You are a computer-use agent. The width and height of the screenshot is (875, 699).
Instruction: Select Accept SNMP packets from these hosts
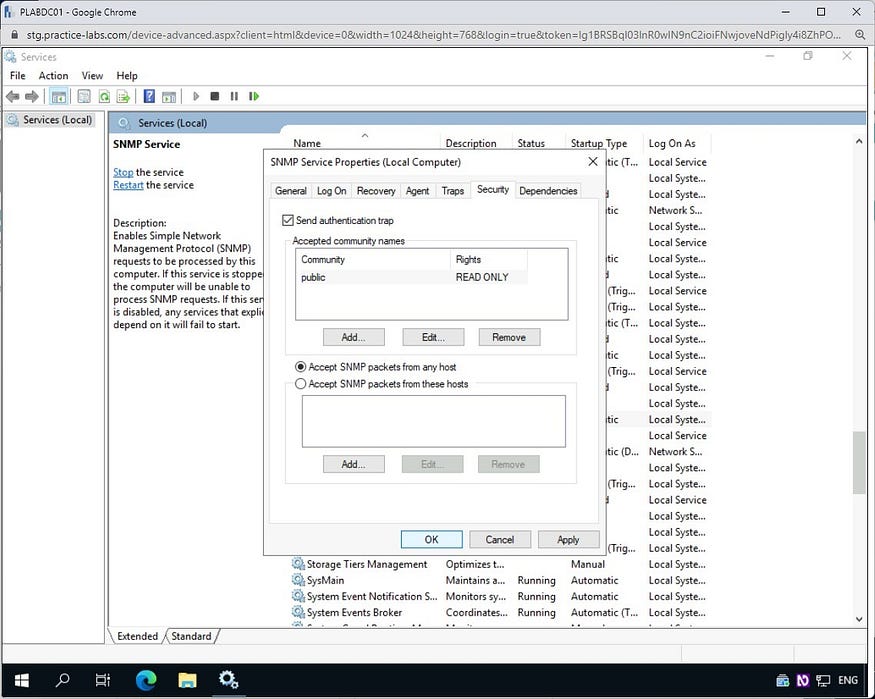[301, 384]
